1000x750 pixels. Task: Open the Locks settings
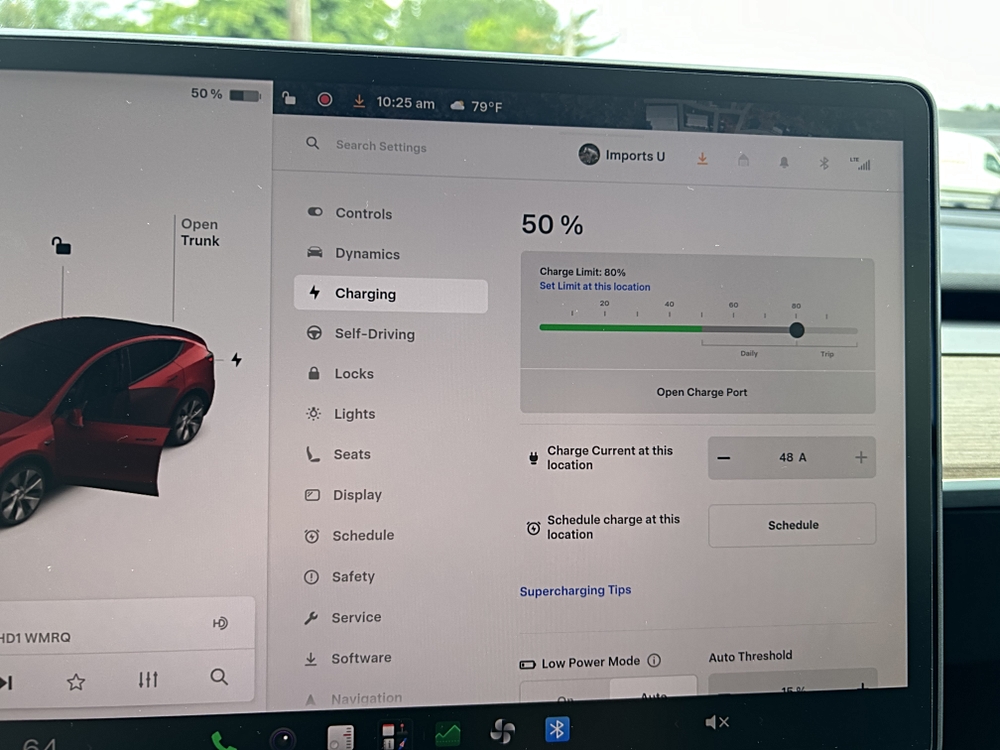coord(340,374)
